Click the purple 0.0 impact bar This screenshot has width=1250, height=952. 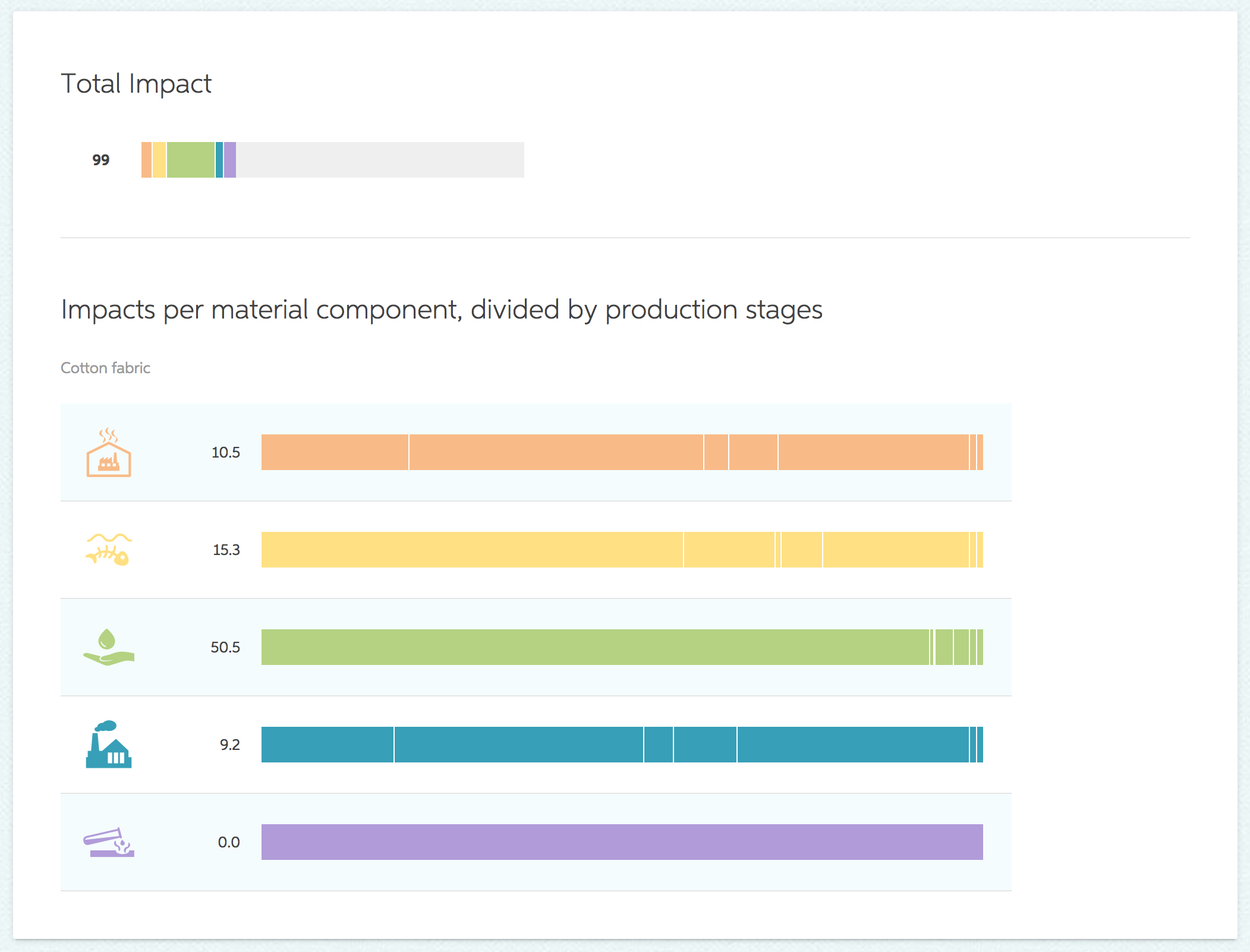622,842
